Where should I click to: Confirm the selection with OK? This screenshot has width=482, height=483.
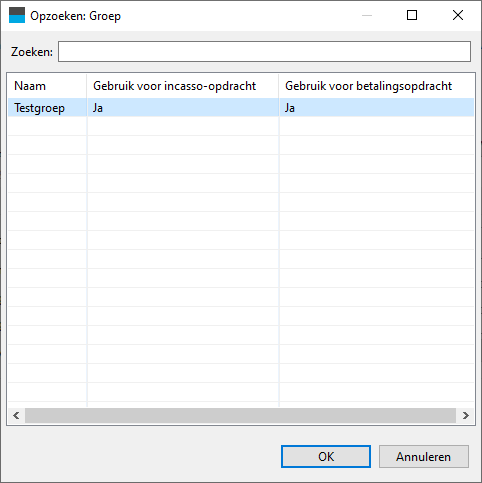(x=326, y=456)
